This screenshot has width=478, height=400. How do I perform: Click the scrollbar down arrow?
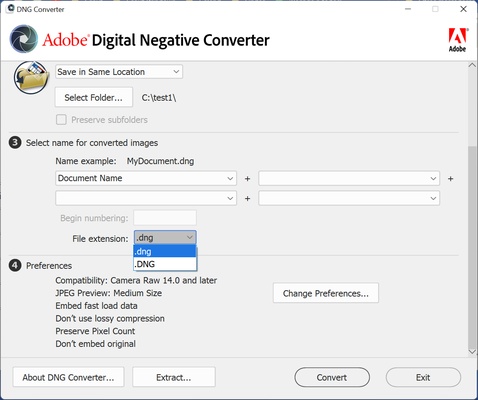coord(472,352)
